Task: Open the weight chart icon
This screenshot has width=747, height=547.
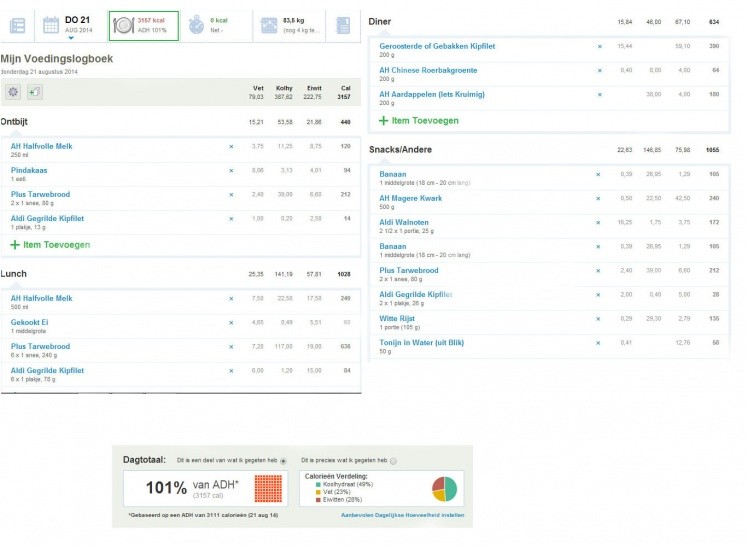Action: [267, 25]
